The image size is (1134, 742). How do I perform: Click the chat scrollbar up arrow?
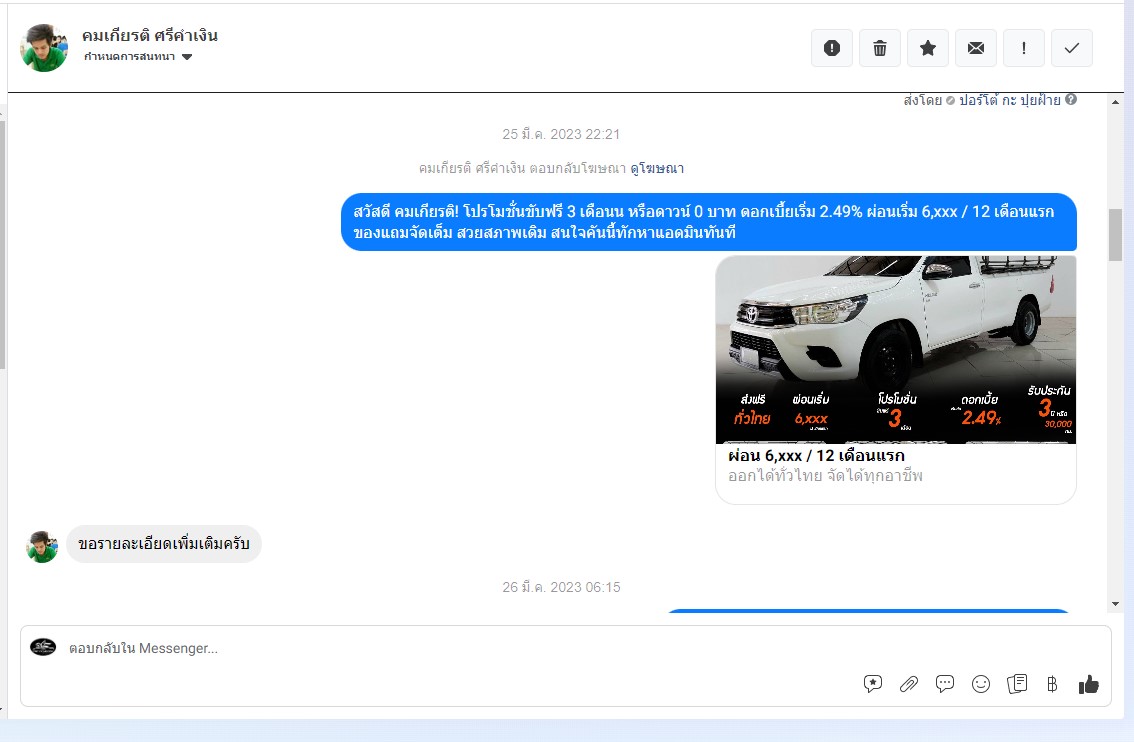pos(1115,102)
